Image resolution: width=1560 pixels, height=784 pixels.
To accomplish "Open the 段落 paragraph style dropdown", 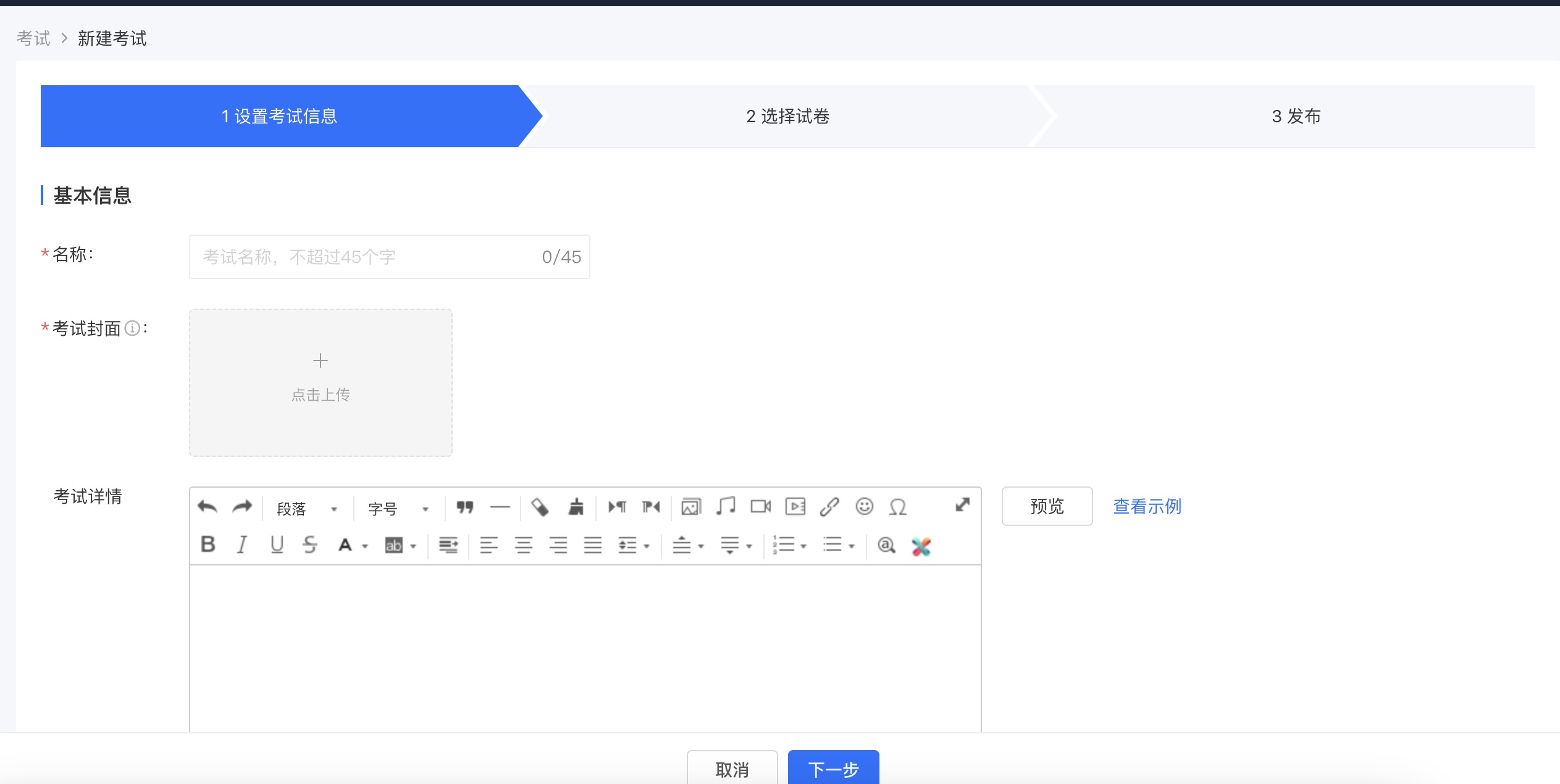I will (x=307, y=509).
